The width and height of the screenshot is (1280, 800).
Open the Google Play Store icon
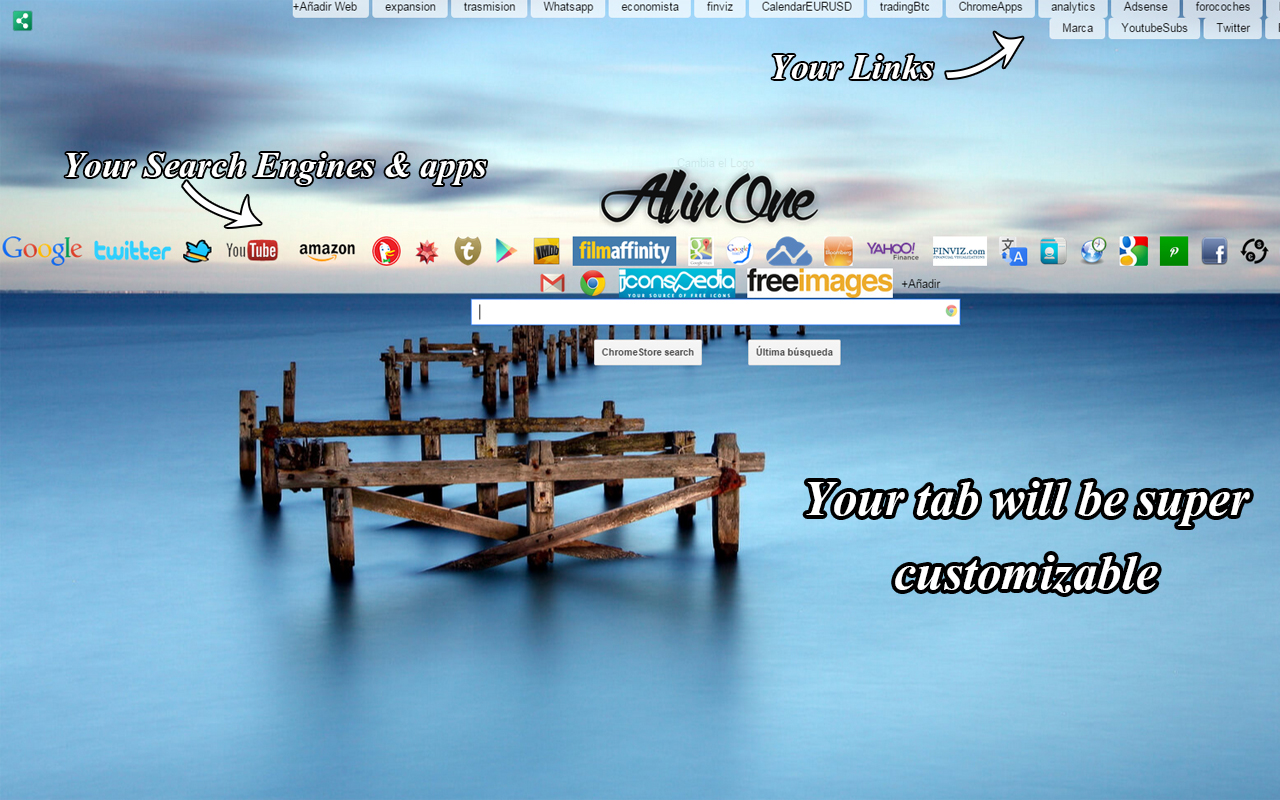506,251
